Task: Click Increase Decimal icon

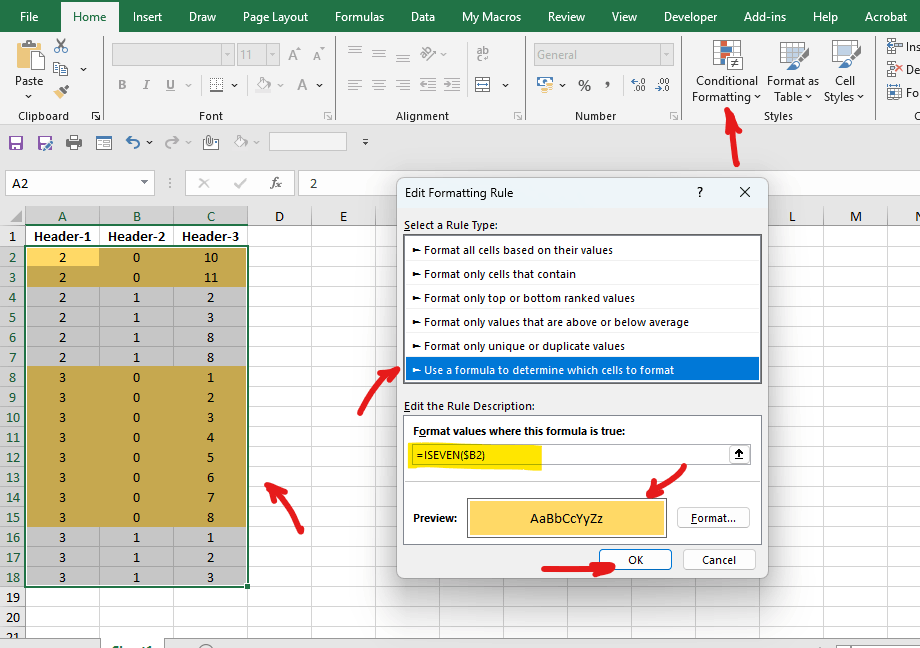Action: (638, 86)
